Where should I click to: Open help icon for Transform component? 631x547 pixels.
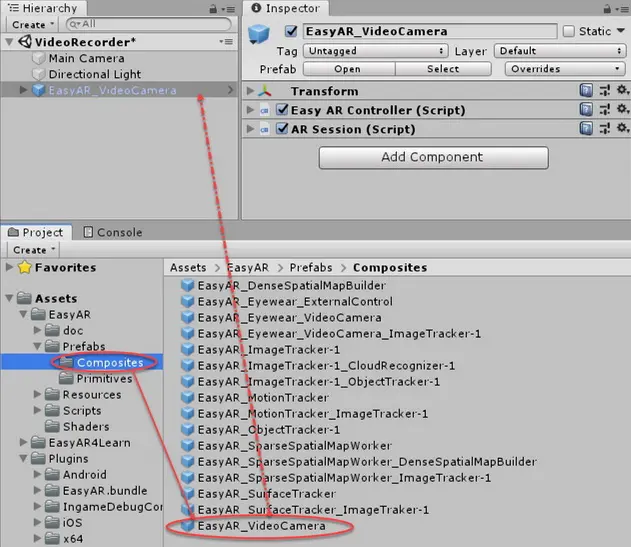(586, 90)
